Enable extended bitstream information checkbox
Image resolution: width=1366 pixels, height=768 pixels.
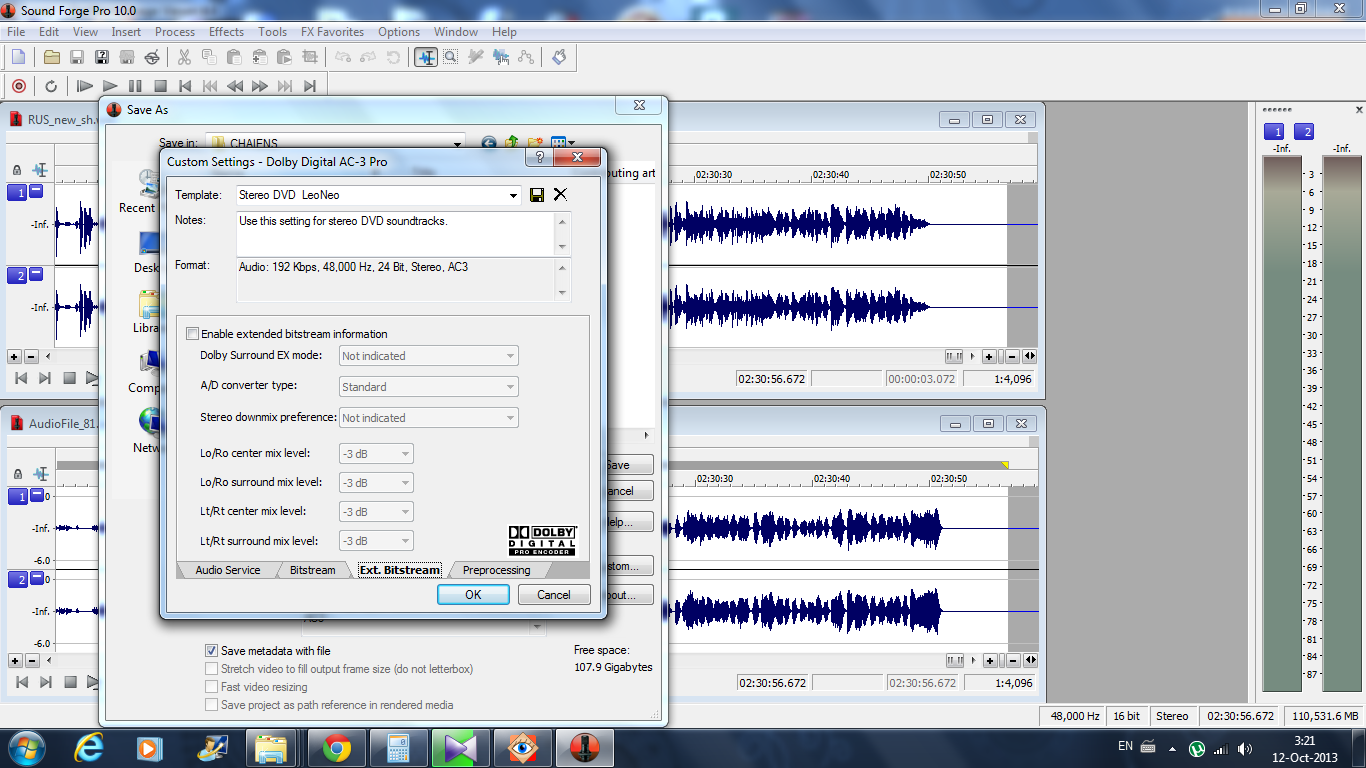click(193, 334)
